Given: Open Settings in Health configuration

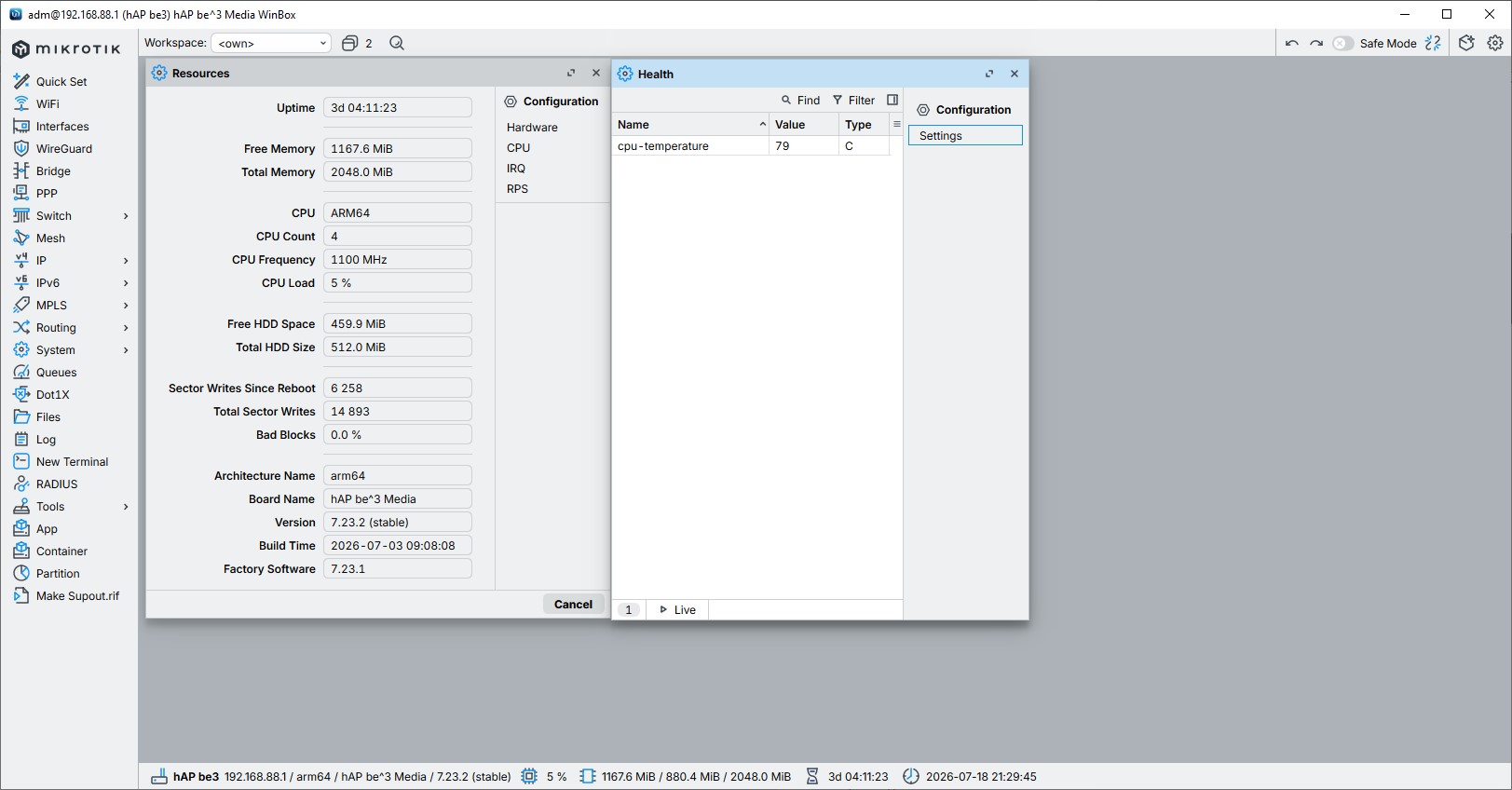Looking at the screenshot, I should click(965, 135).
